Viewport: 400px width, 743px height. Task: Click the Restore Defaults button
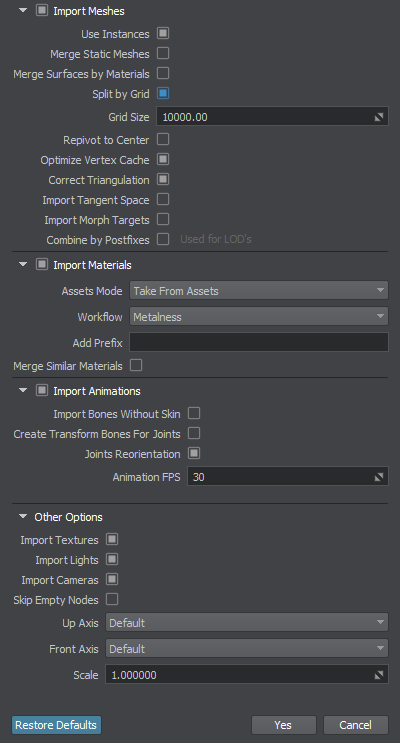[x=56, y=725]
